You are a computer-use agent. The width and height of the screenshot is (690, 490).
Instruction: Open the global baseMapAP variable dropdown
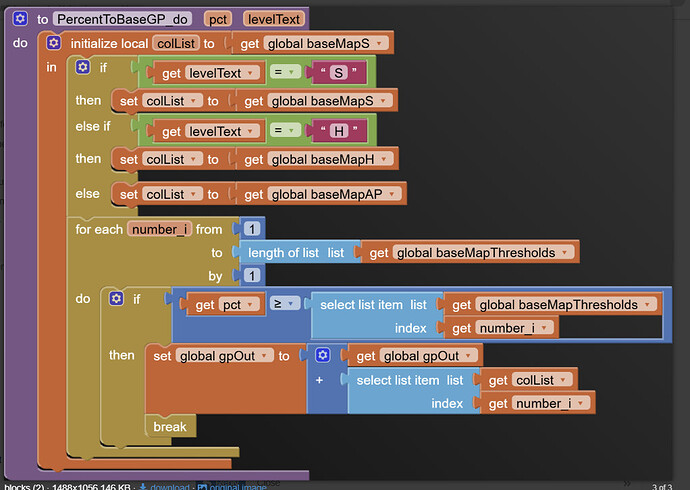[396, 194]
